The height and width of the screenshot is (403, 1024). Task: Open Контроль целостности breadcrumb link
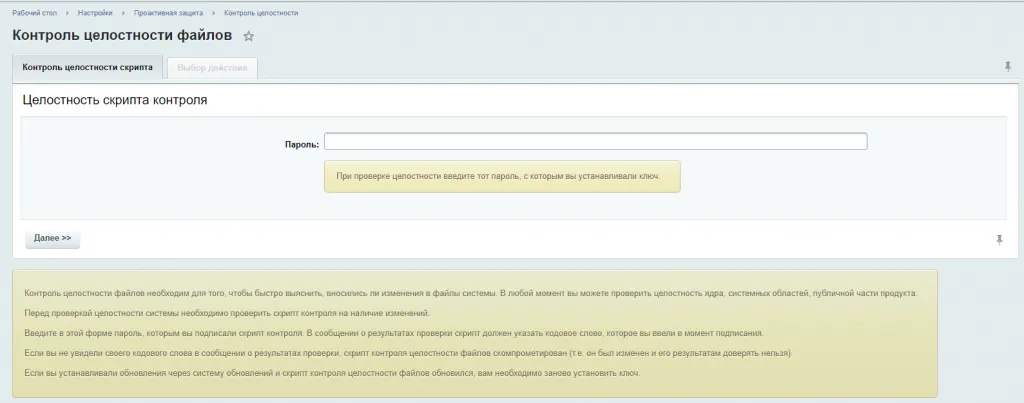(x=260, y=13)
